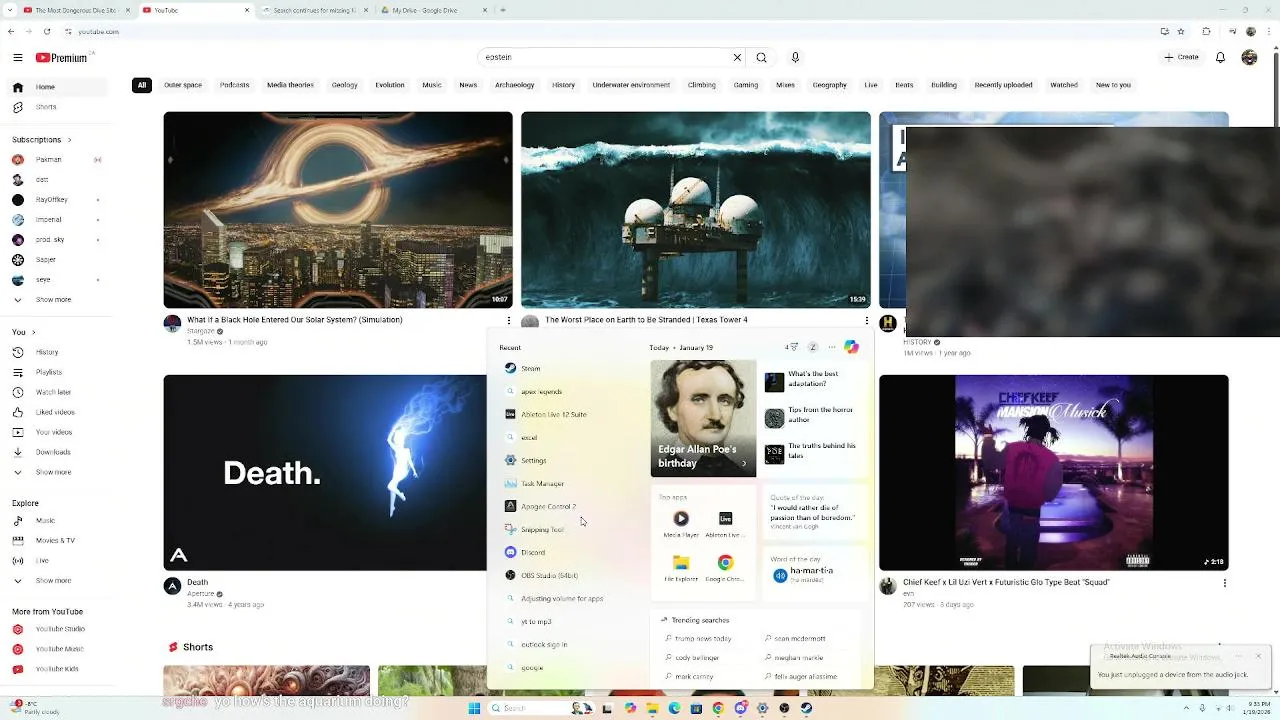Open the YouTube hamburger guide menu
The image size is (1280, 720).
tap(17, 58)
